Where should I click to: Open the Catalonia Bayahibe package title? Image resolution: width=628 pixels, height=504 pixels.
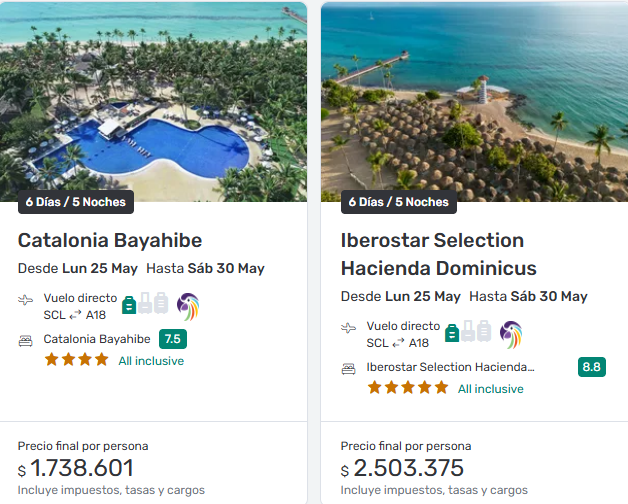pyautogui.click(x=110, y=240)
